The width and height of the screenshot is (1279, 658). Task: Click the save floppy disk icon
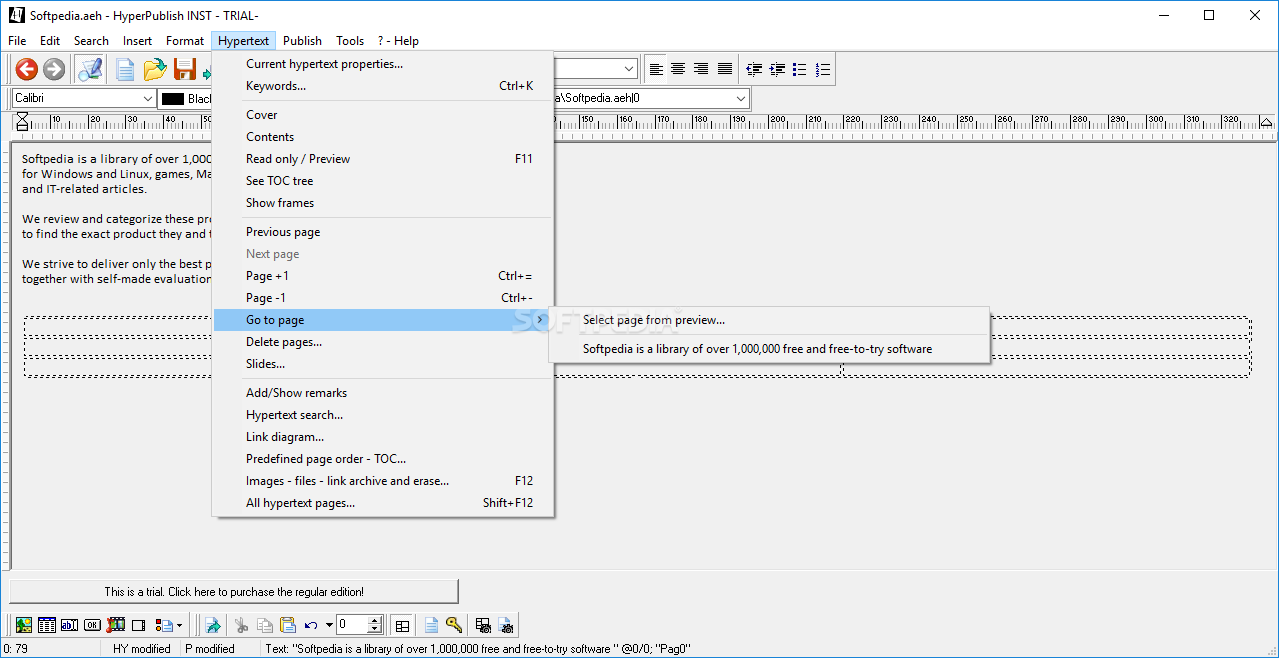click(x=185, y=69)
